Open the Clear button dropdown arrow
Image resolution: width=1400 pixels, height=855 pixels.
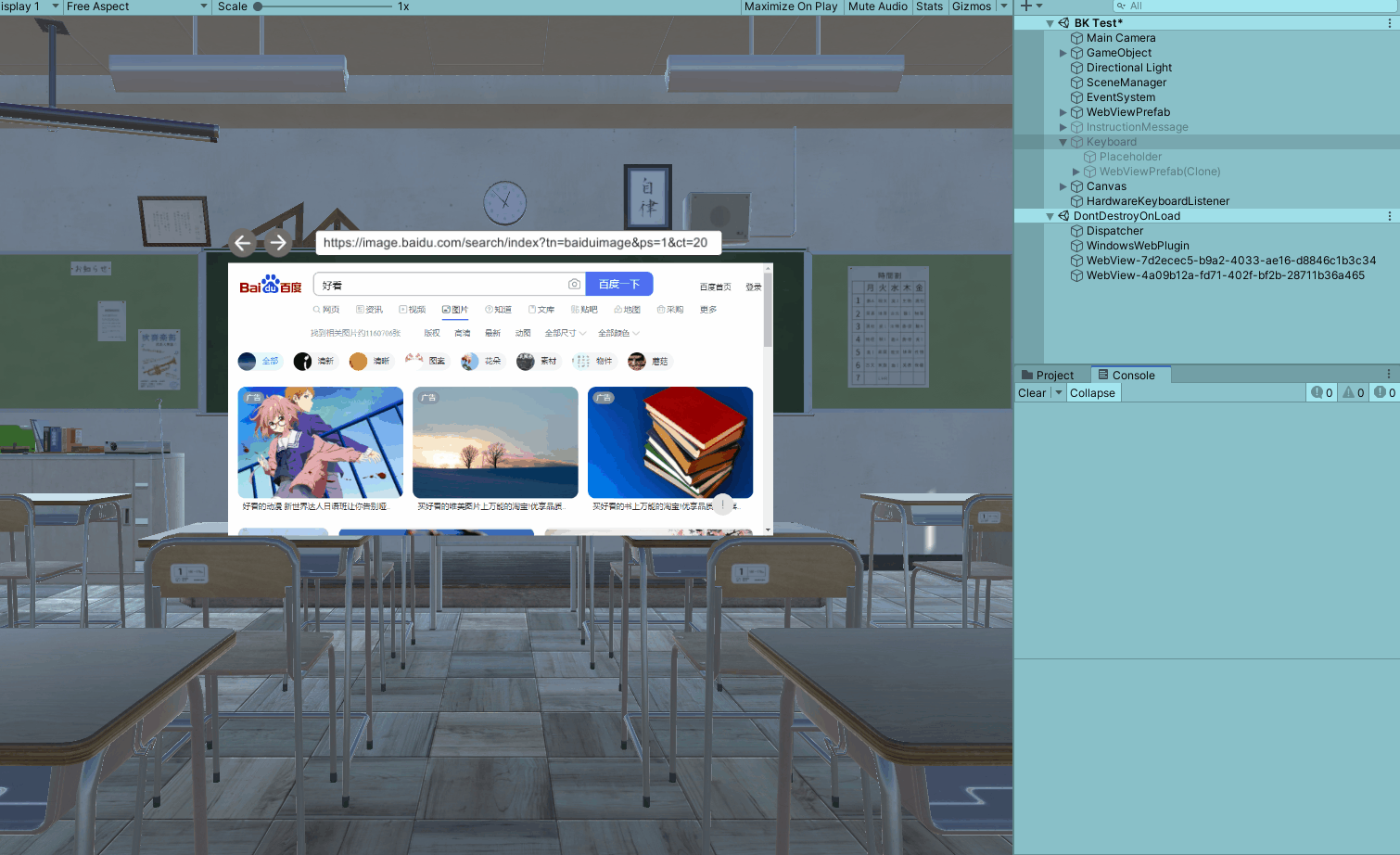pos(1059,393)
